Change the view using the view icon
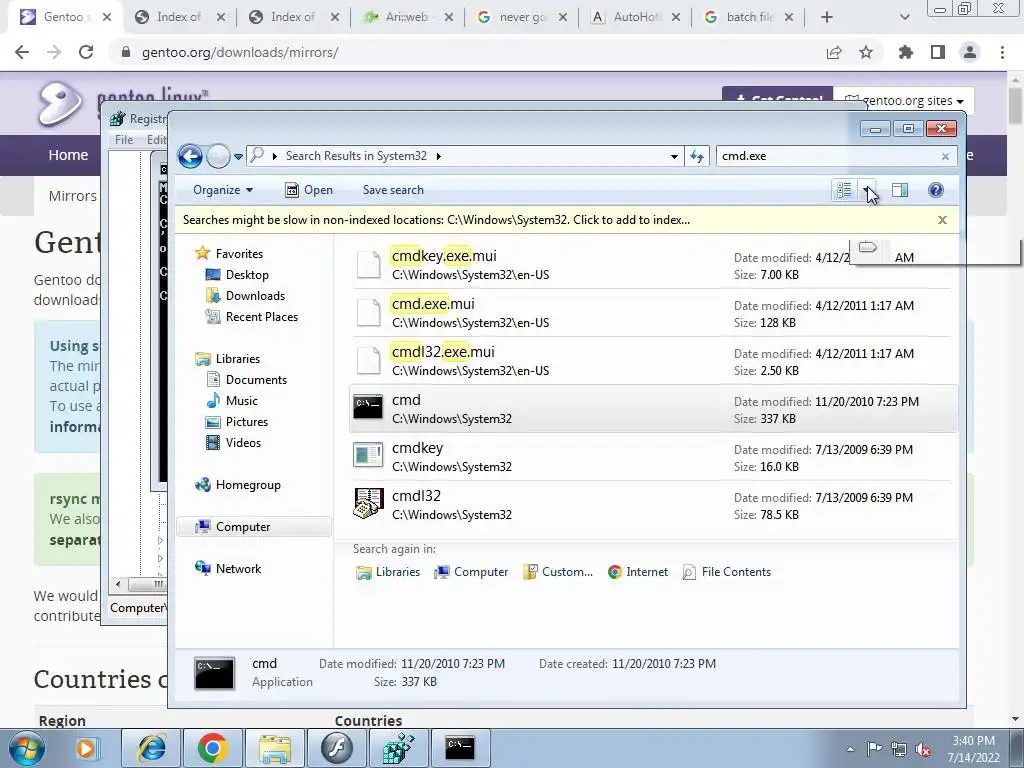The image size is (1024, 768). [844, 190]
